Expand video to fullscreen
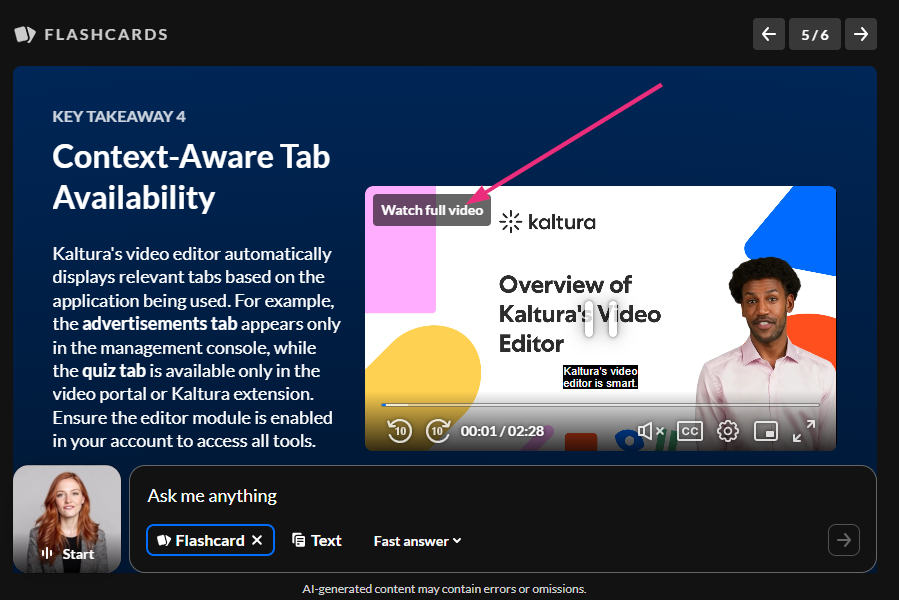The width and height of the screenshot is (899, 600). [x=804, y=431]
